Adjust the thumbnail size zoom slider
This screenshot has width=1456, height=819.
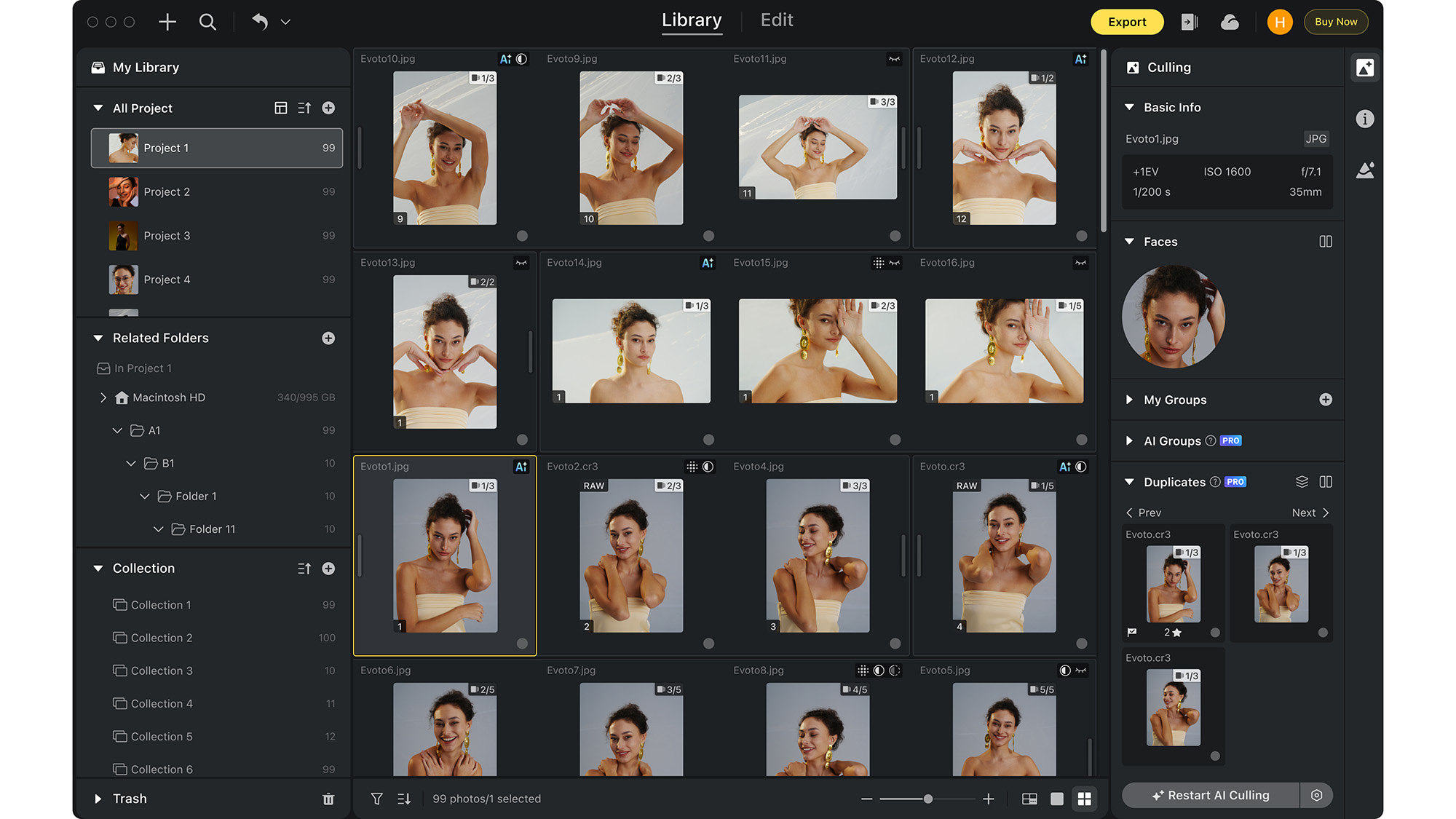coord(927,799)
